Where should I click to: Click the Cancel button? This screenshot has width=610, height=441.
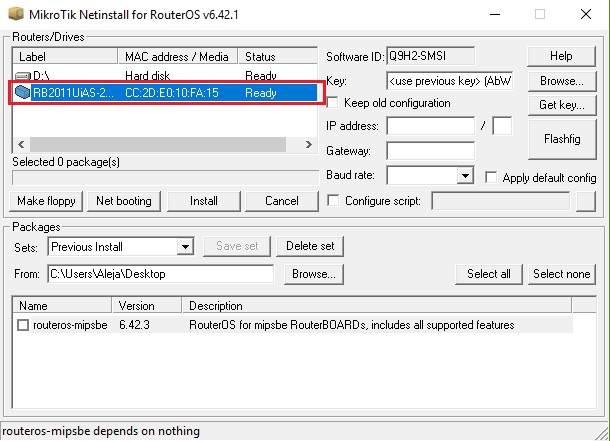point(282,201)
